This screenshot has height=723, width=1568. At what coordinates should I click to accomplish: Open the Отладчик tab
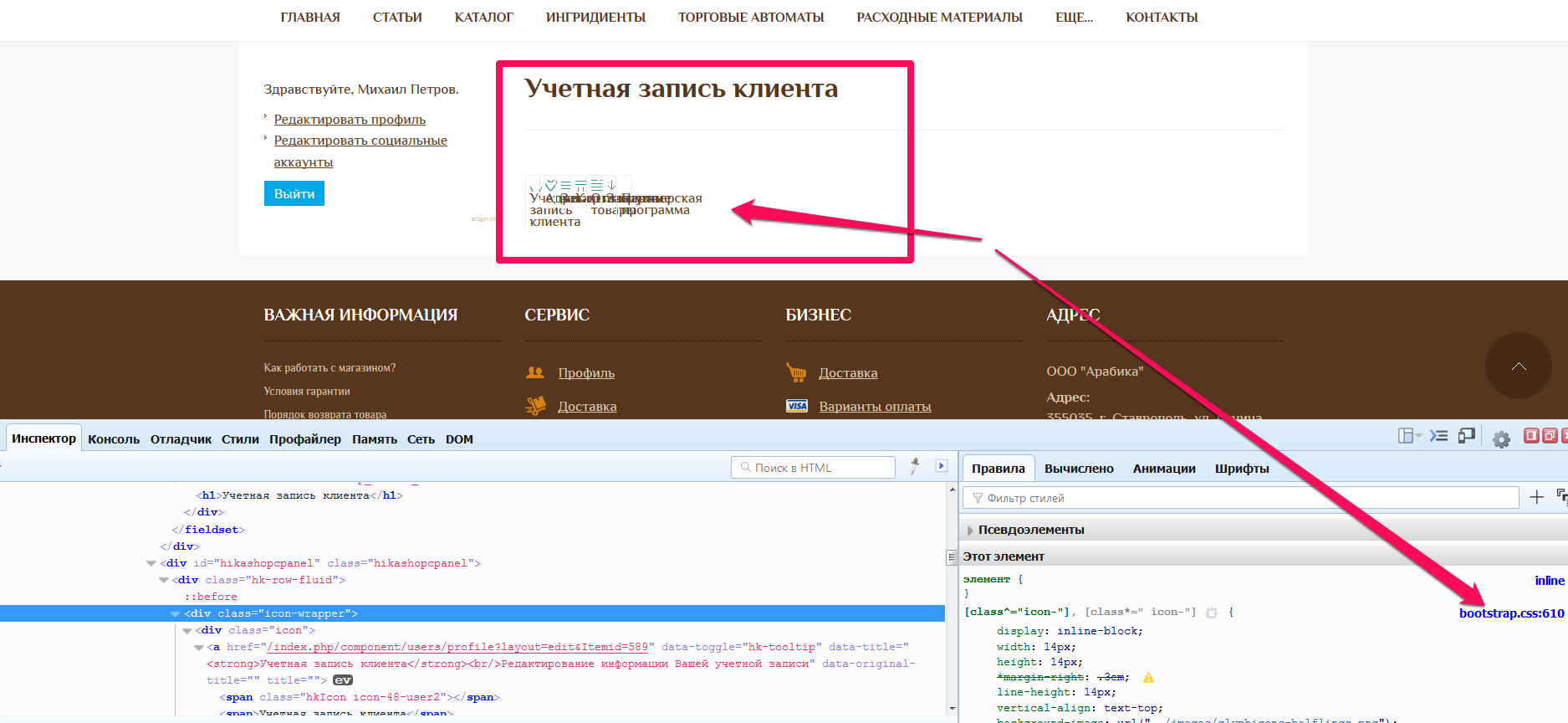pos(181,439)
